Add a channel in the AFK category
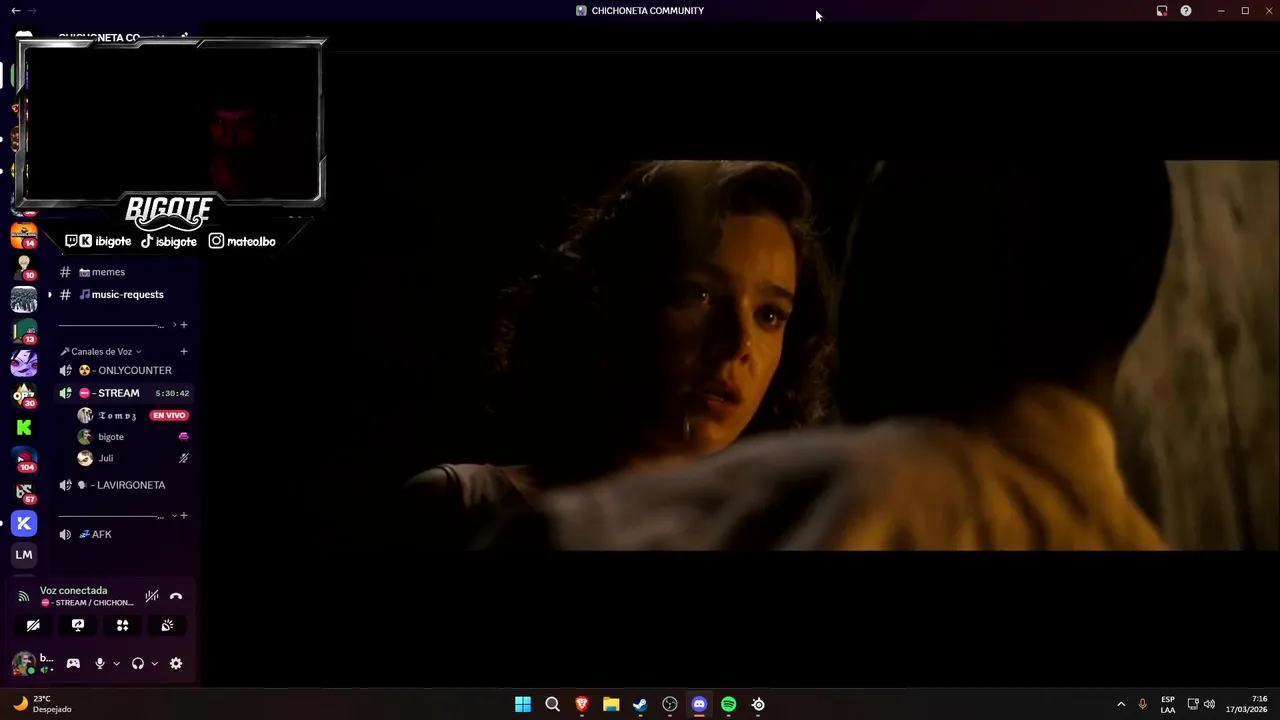The image size is (1280, 720). pos(184,516)
